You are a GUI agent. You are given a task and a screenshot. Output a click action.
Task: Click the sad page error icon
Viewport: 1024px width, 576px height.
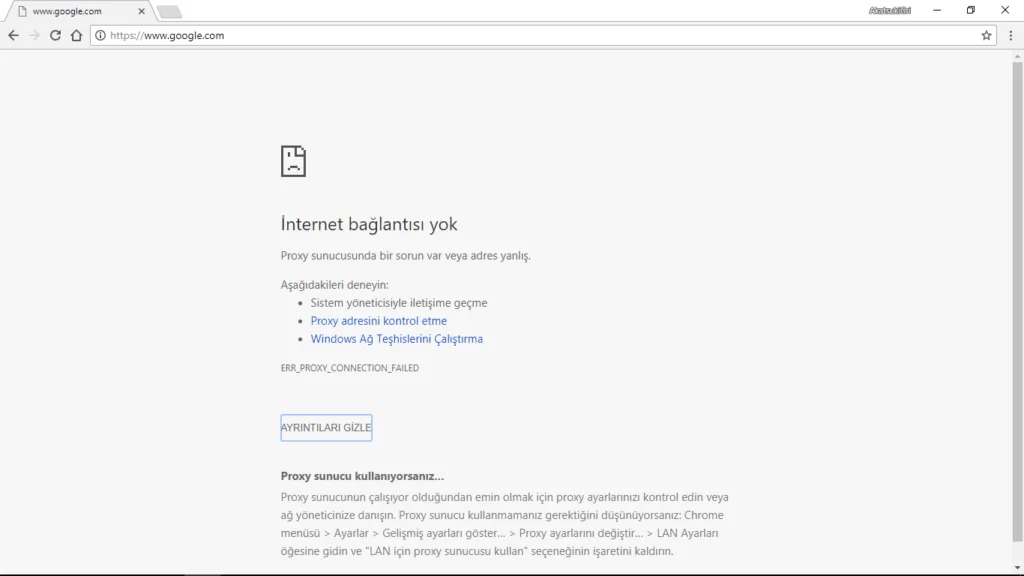click(x=293, y=161)
